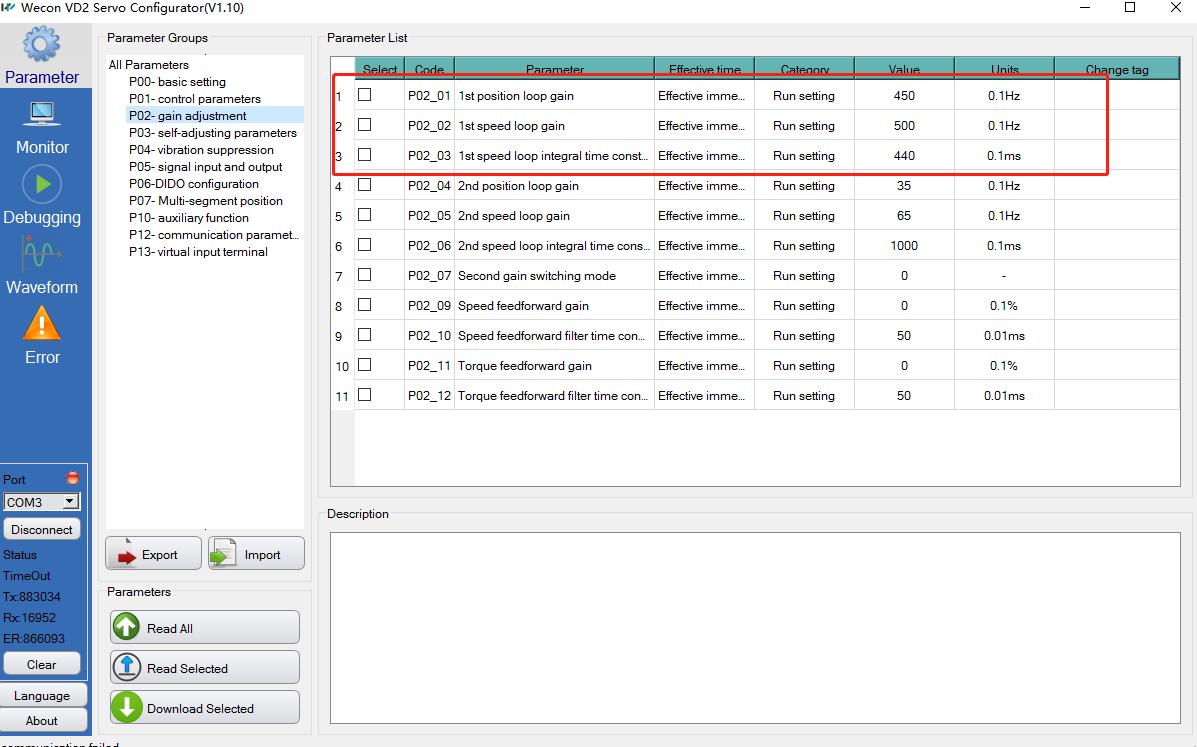Open the Parameter gear icon
The height and width of the screenshot is (747, 1197).
42,46
